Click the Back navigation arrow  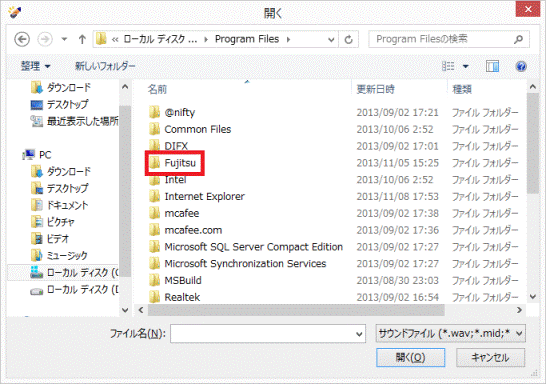[22, 39]
